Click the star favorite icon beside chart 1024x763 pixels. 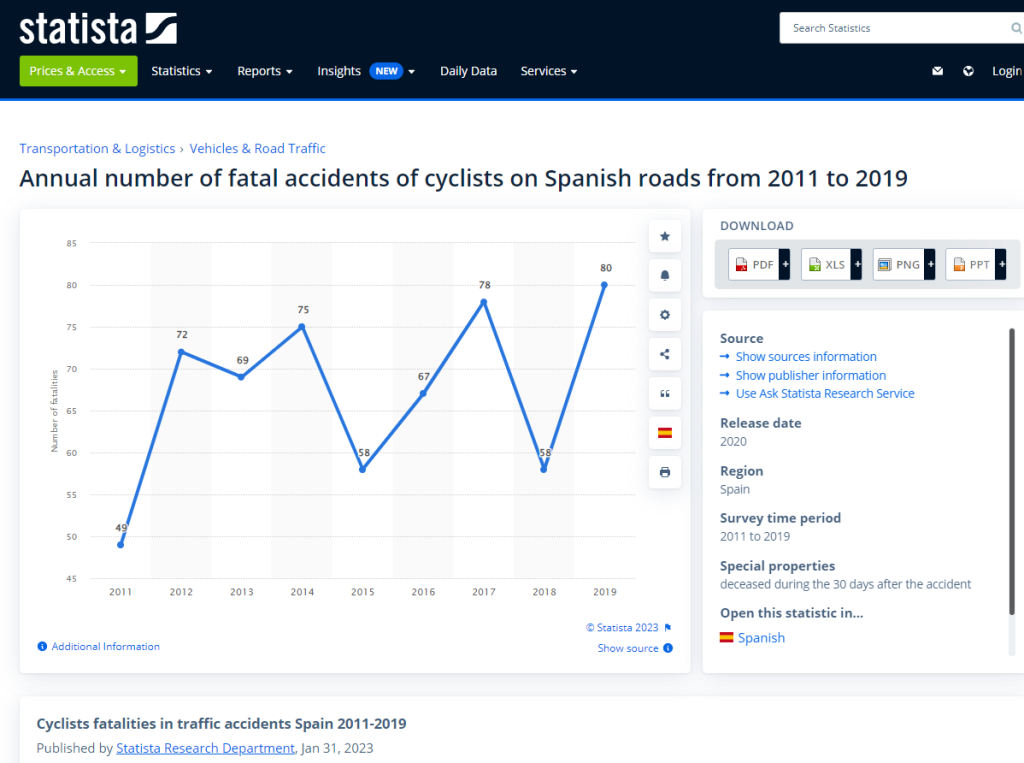665,237
